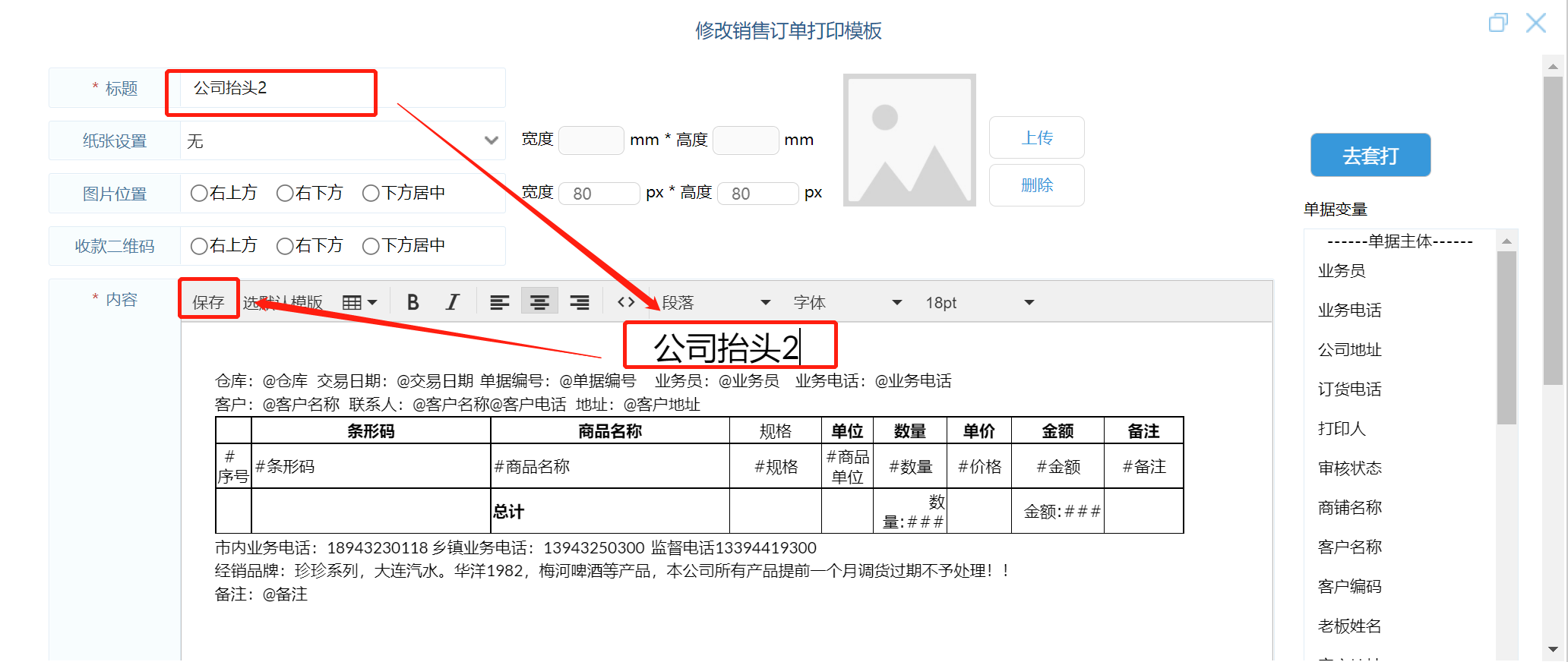Click the 上传 upload button
The image size is (1568, 662).
tap(1036, 137)
